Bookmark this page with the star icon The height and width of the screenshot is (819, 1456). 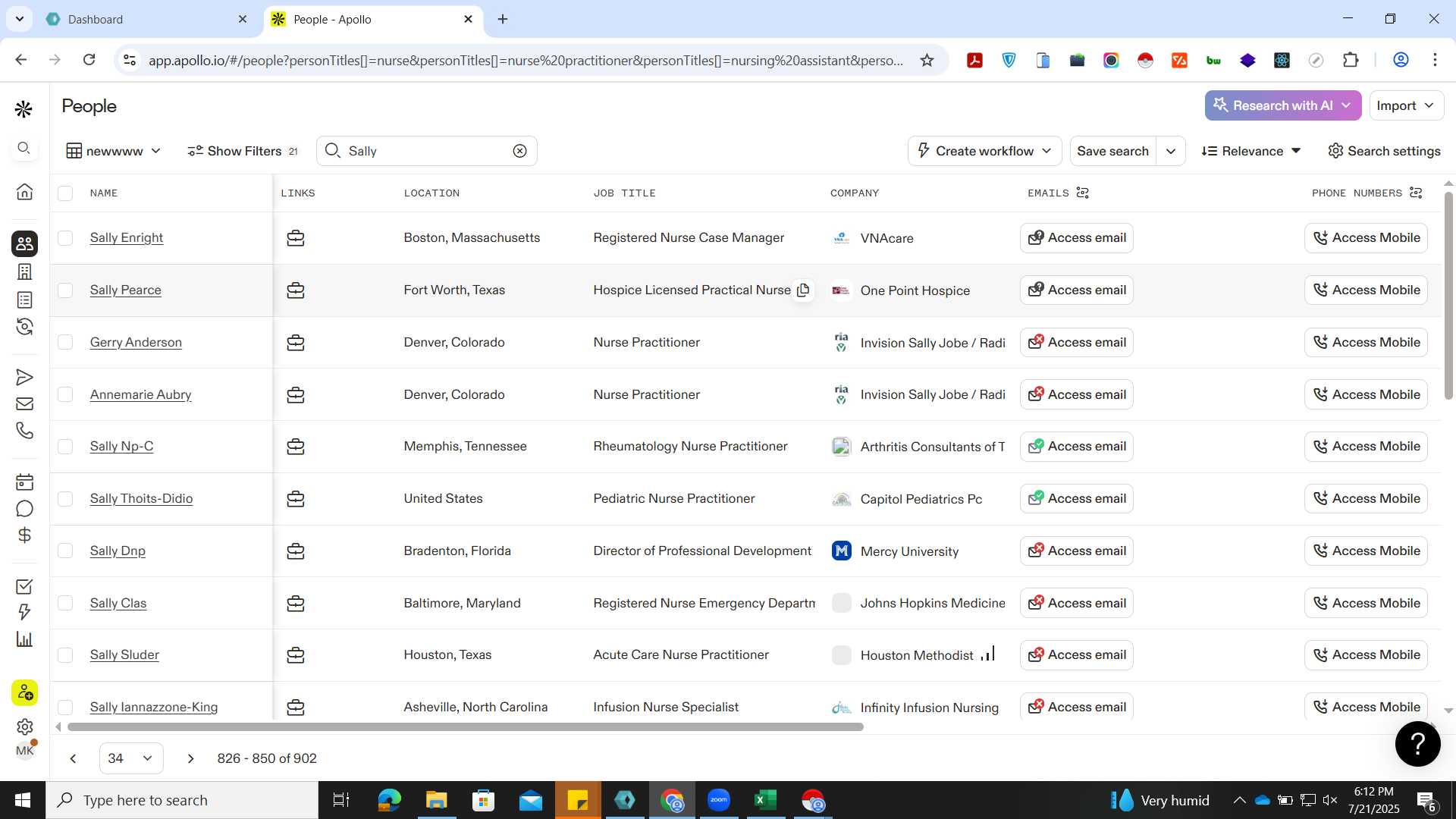[x=927, y=60]
